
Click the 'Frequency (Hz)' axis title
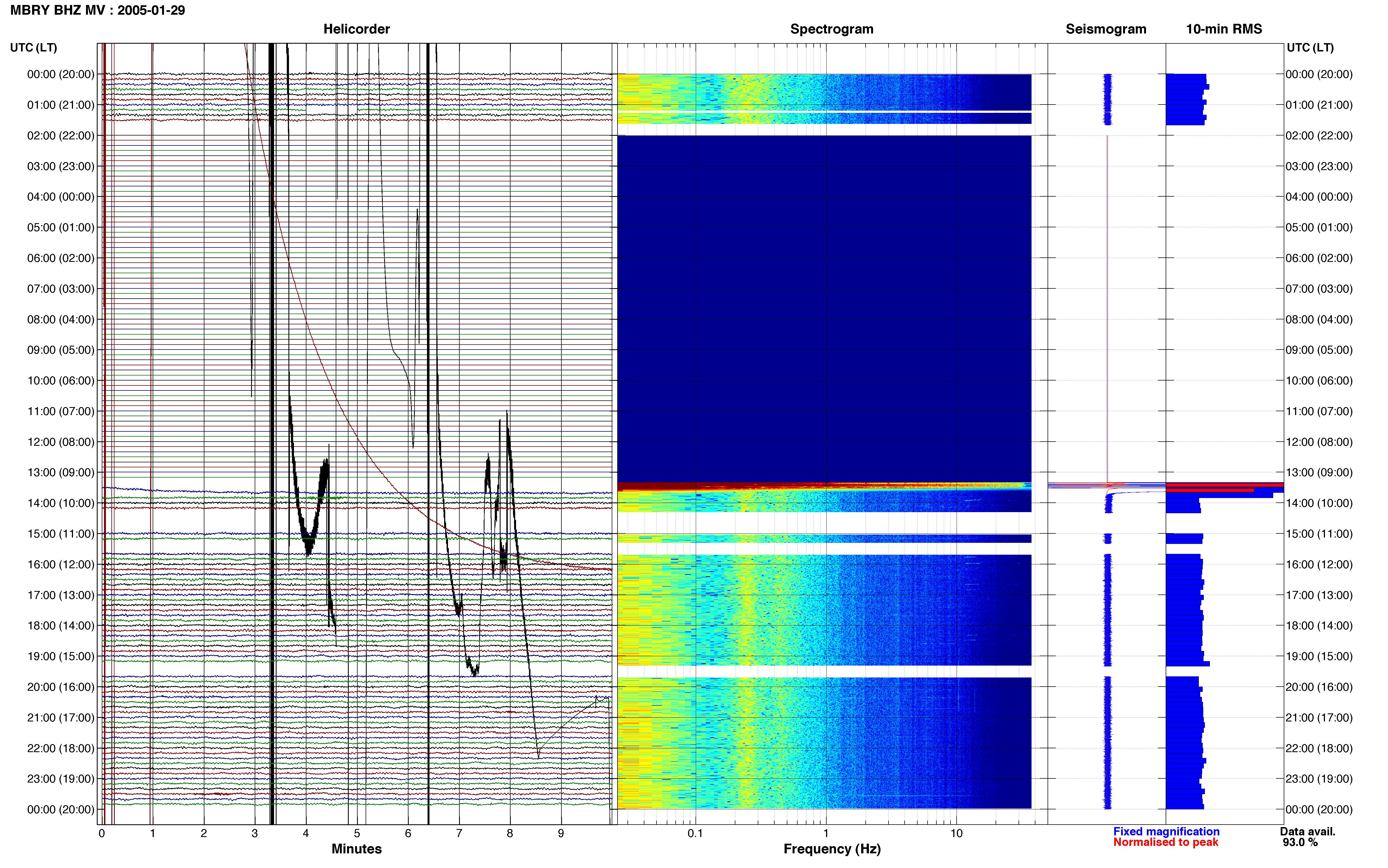832,849
